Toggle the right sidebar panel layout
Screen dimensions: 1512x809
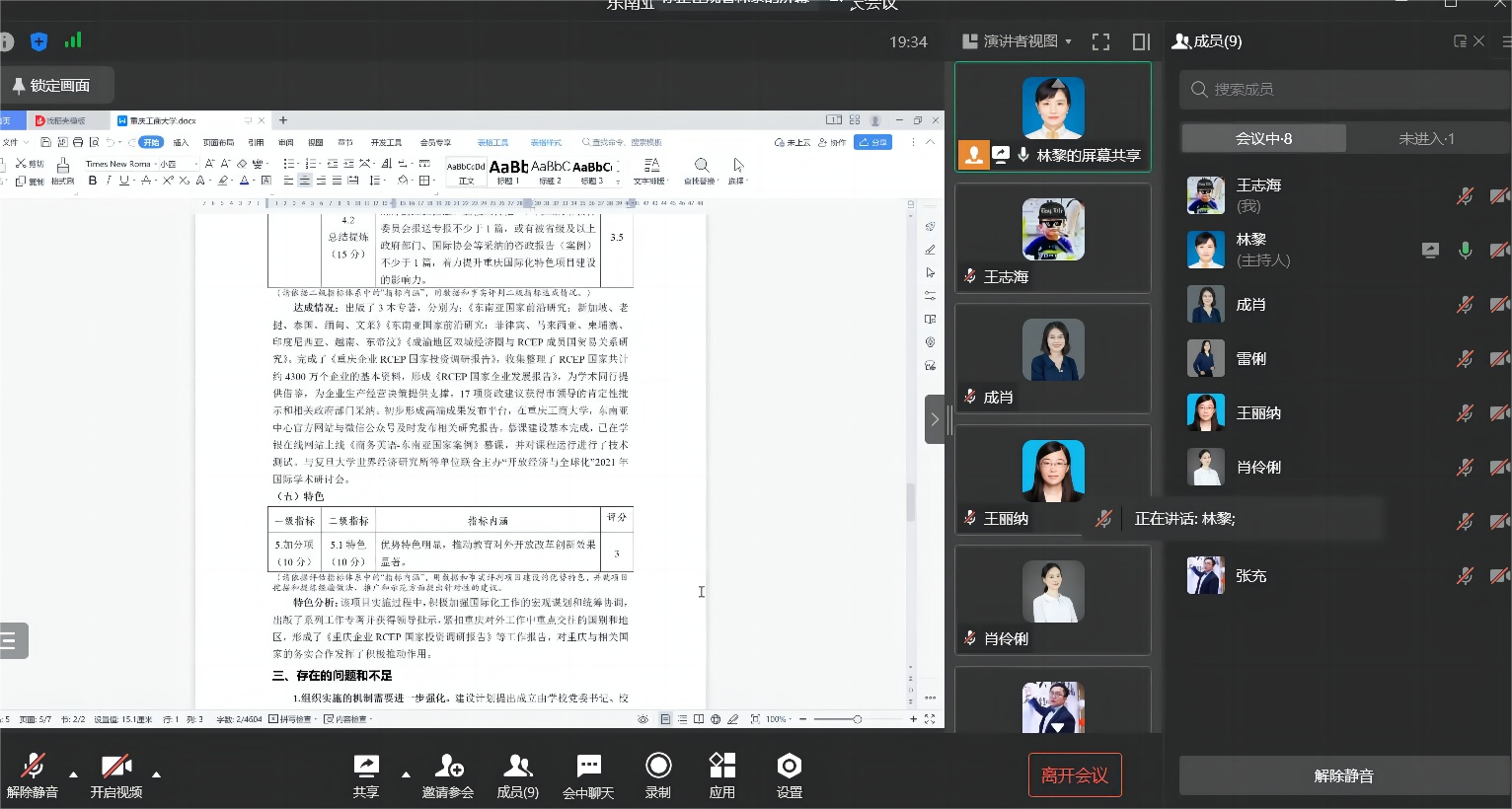point(1141,41)
